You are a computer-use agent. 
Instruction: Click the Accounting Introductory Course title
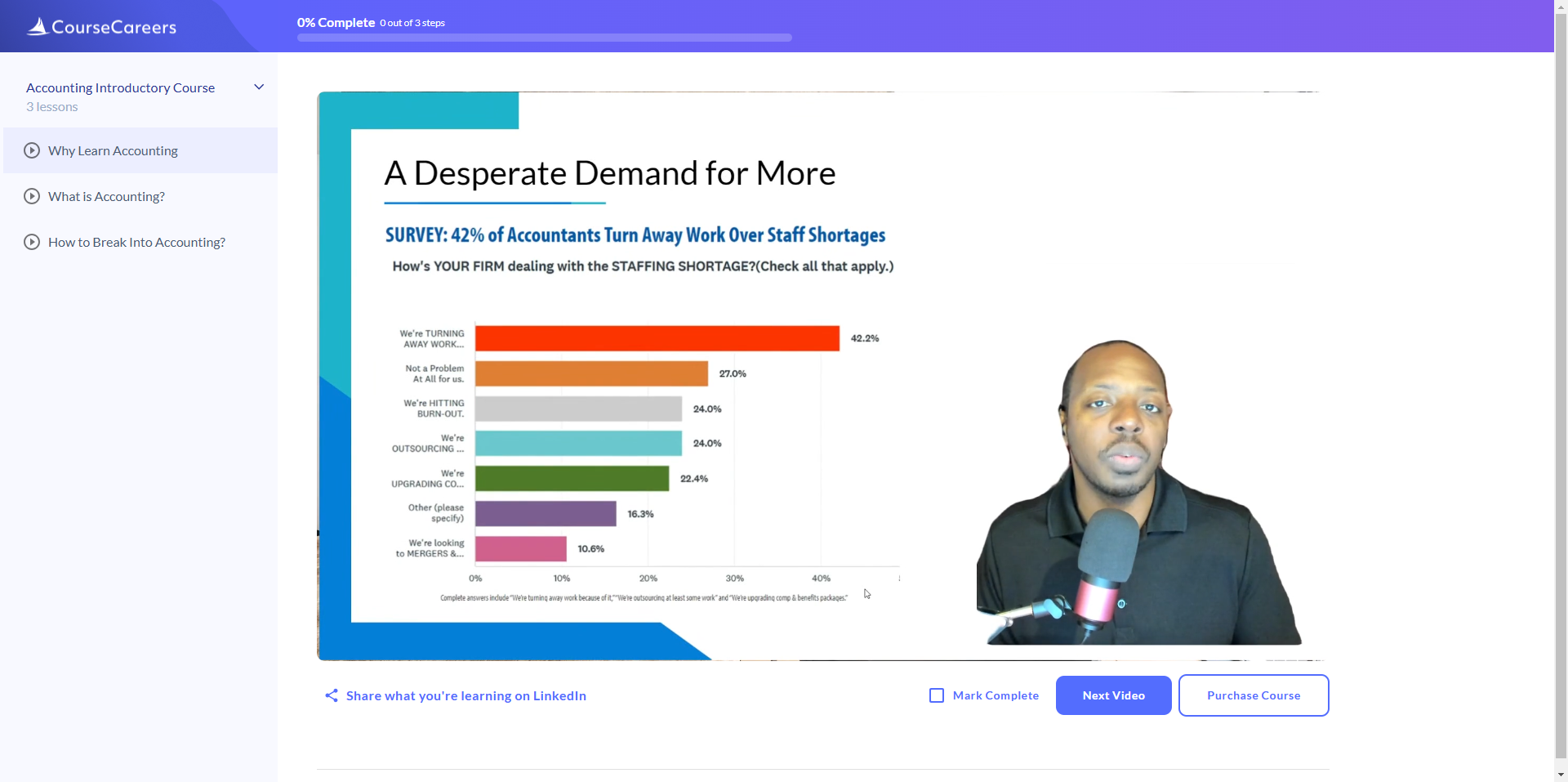click(120, 87)
